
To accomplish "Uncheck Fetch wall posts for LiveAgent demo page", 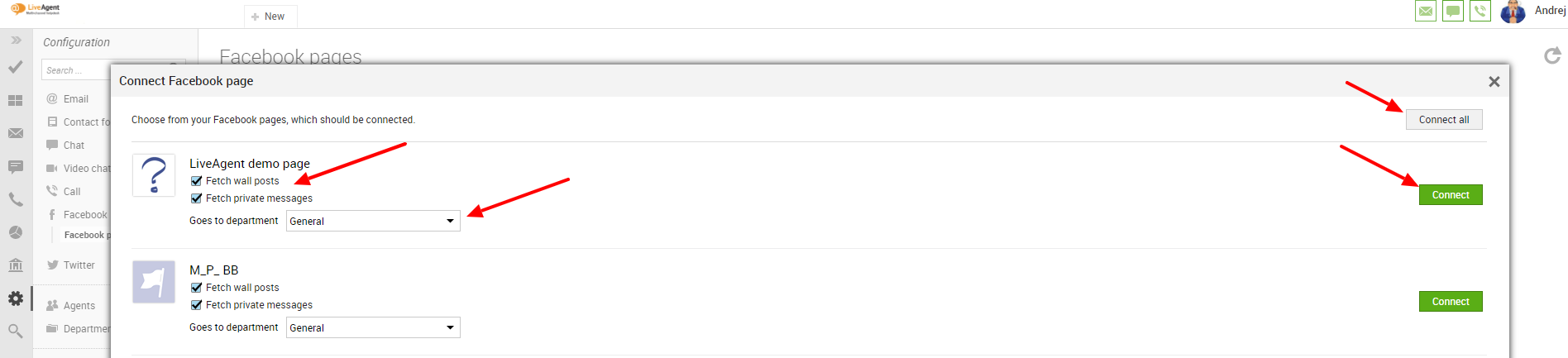I will tap(197, 181).
